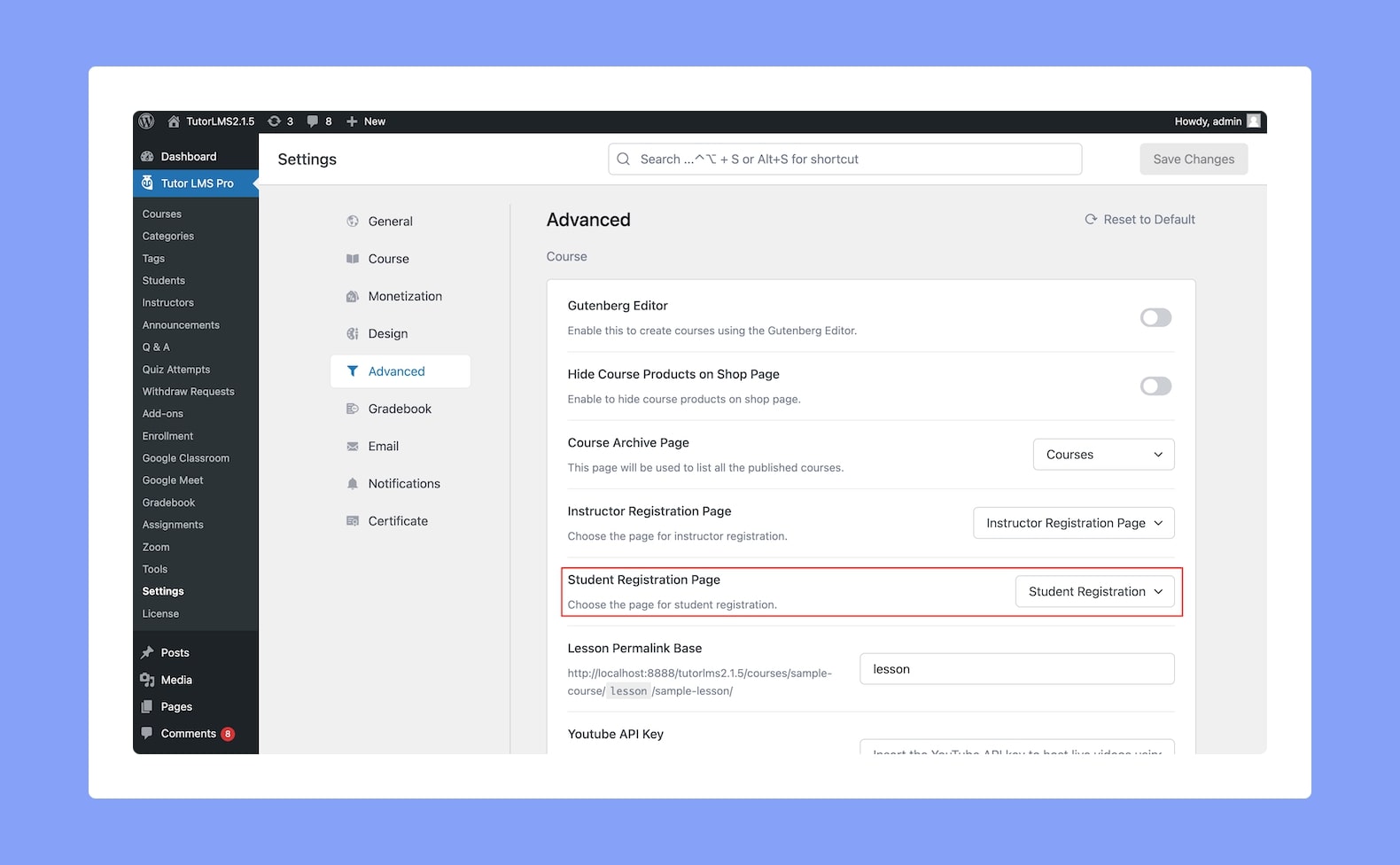Switch to the Monetization settings tab
This screenshot has height=865, width=1400.
click(401, 296)
